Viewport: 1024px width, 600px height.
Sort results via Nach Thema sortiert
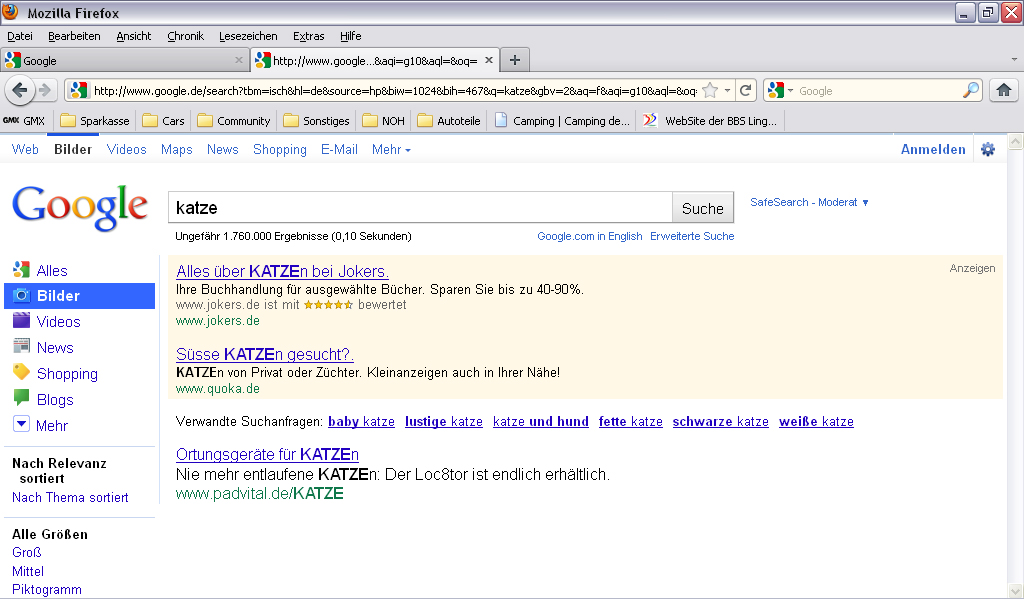[x=70, y=498]
